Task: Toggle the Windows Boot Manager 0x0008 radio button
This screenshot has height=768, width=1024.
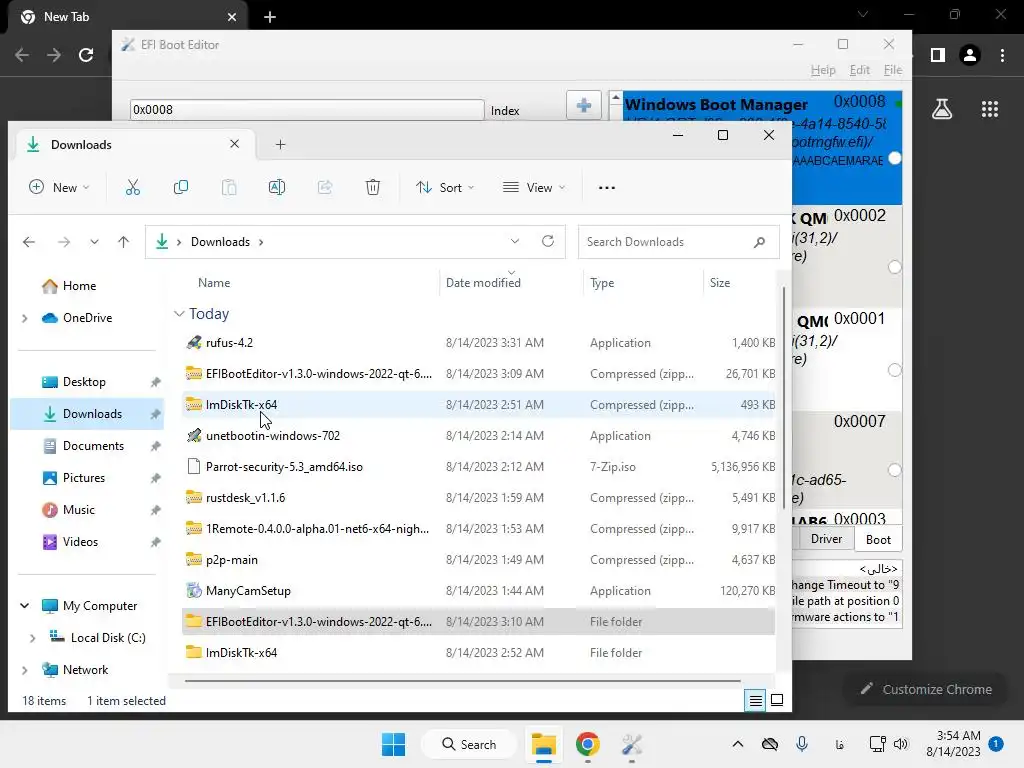Action: pyautogui.click(x=895, y=158)
